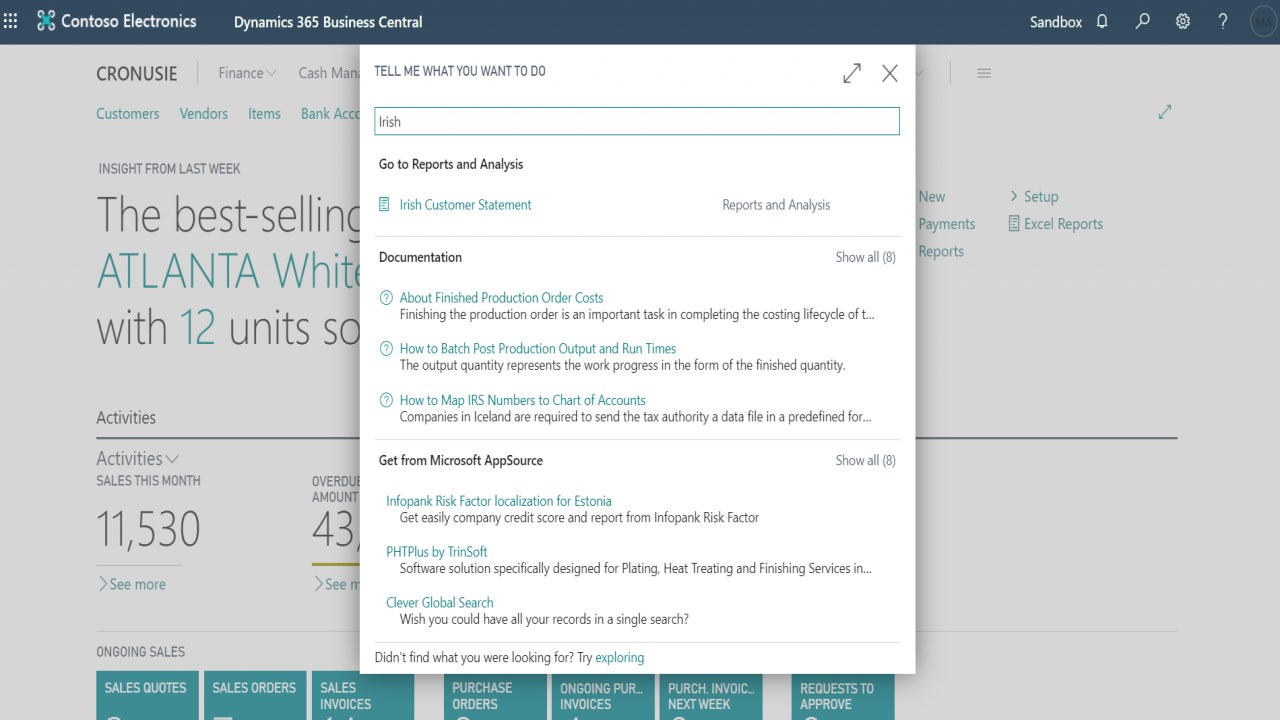Open the Sales Orders tile
This screenshot has height=720, width=1280.
[x=254, y=696]
